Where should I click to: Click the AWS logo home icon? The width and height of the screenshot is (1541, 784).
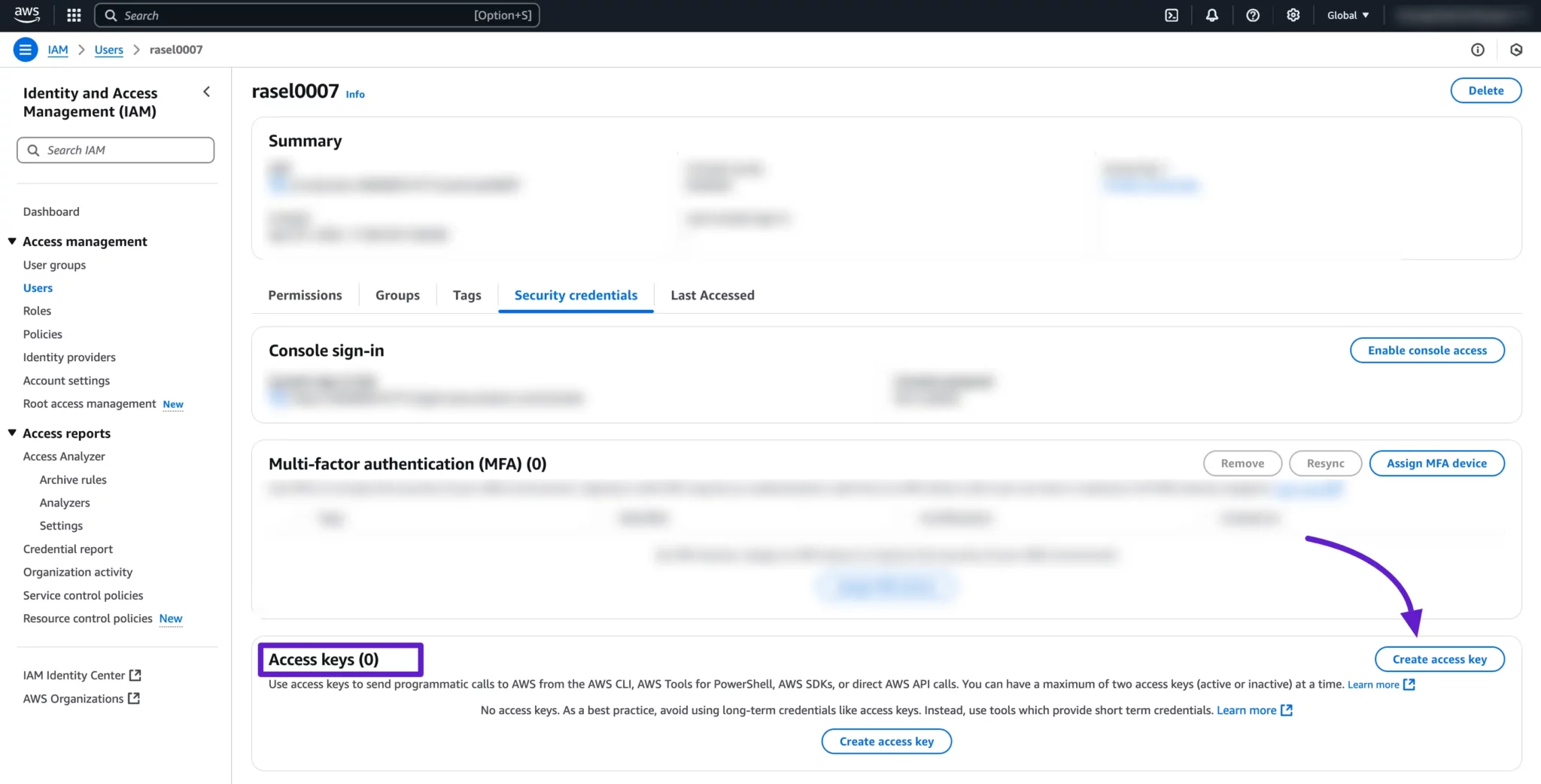27,14
